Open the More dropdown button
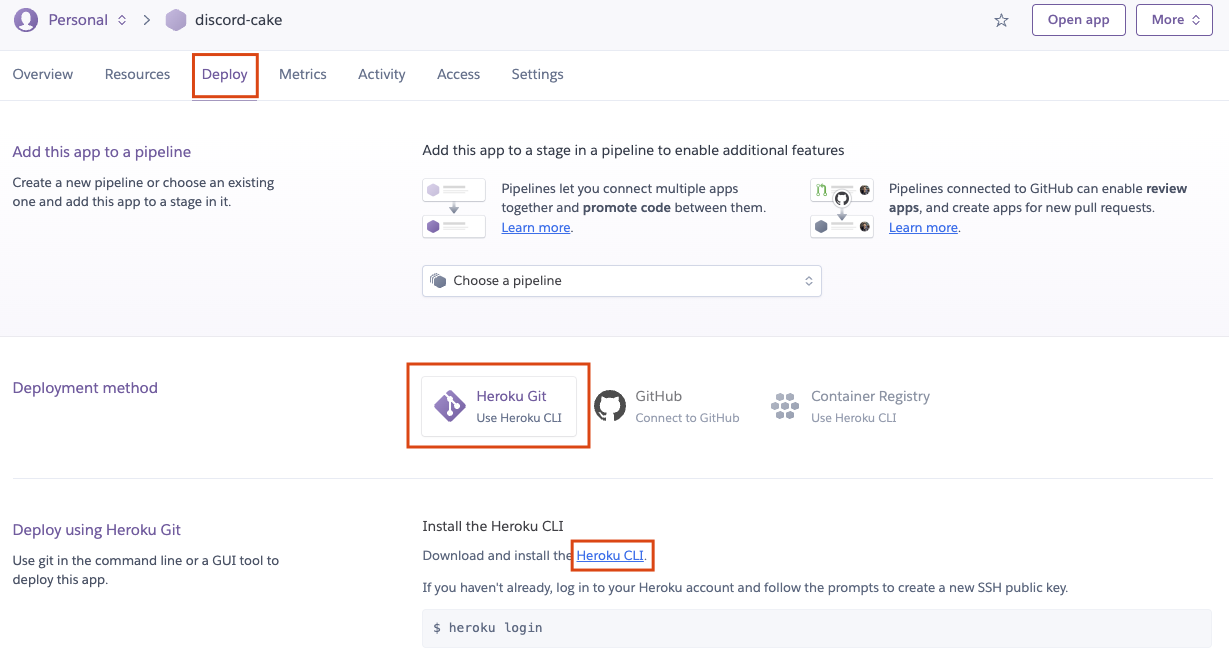The width and height of the screenshot is (1229, 663). pos(1174,20)
